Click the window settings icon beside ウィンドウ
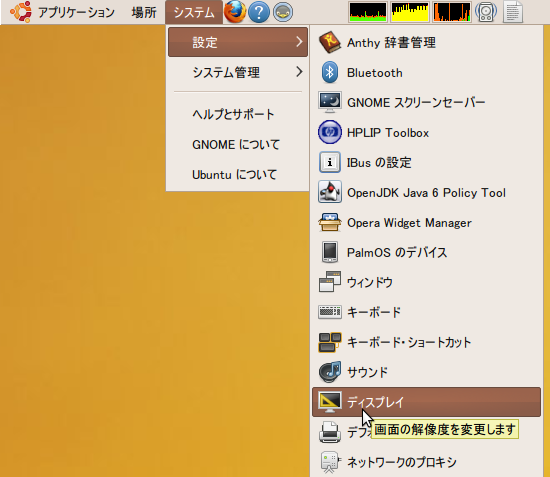 pos(330,282)
